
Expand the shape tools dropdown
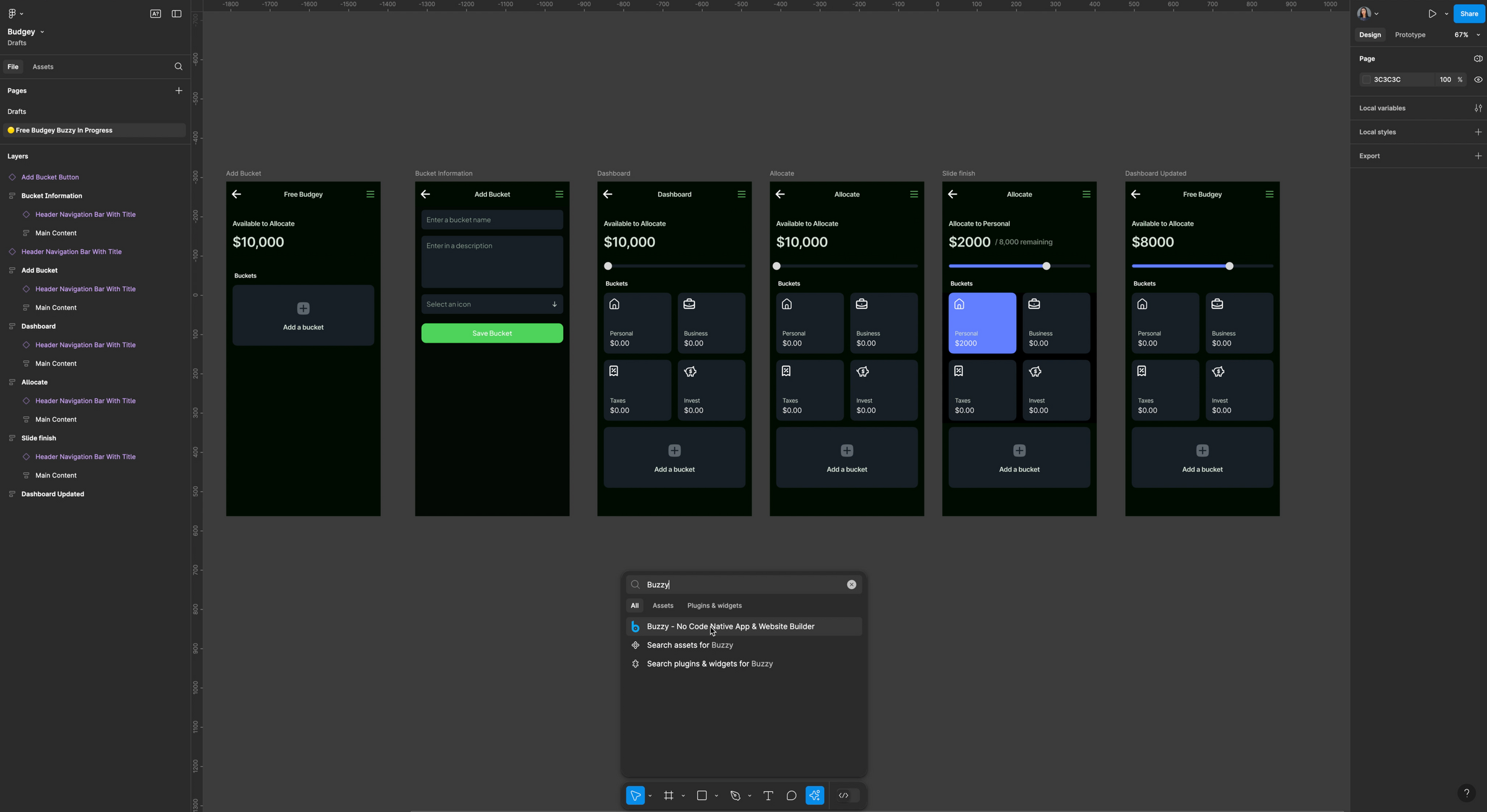coord(717,795)
